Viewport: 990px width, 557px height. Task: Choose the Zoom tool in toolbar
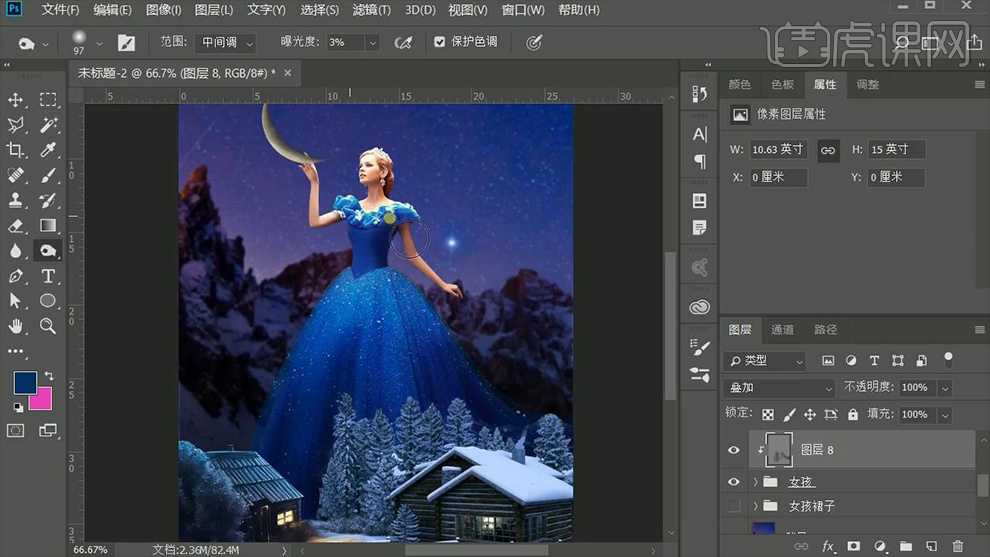tap(48, 326)
